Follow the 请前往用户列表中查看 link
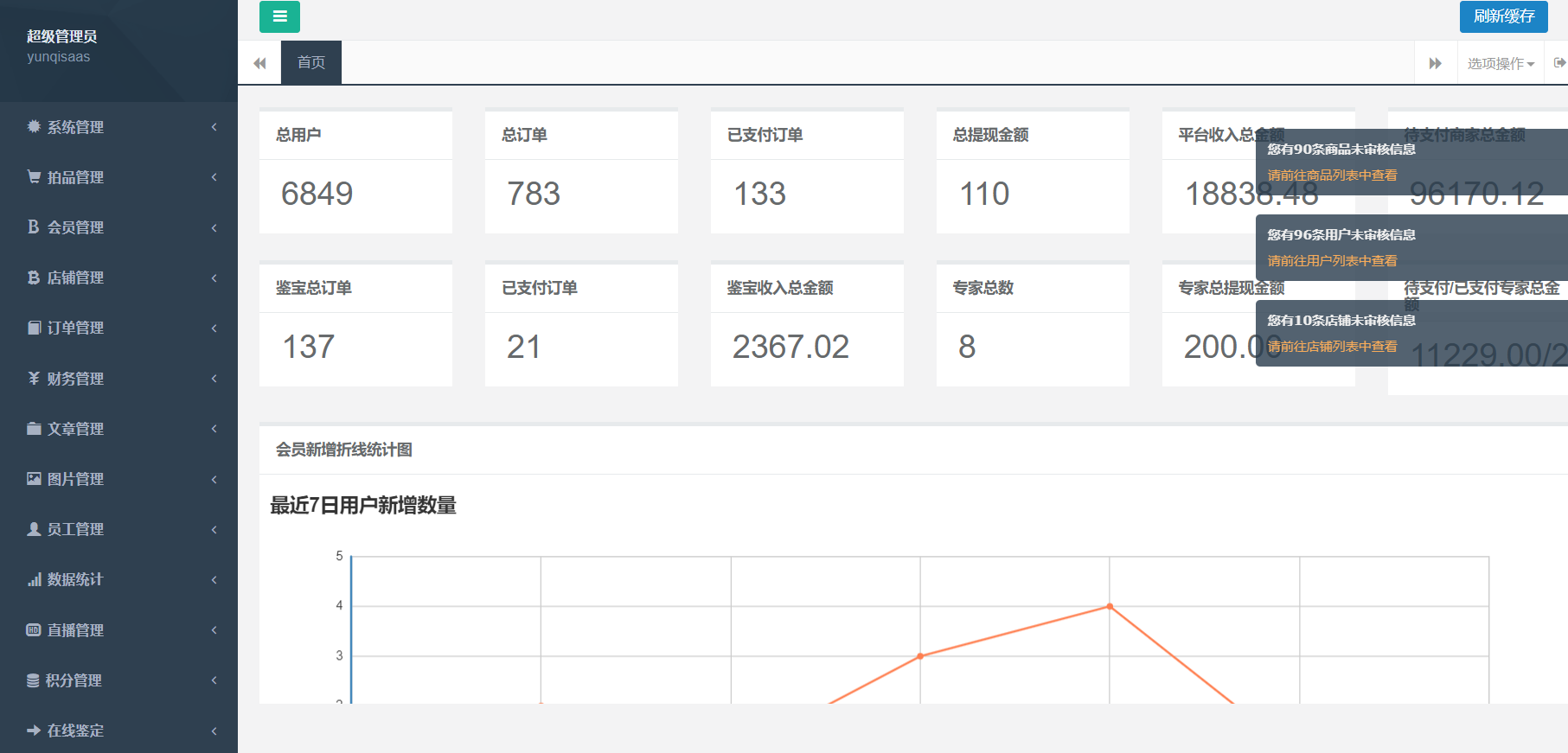The image size is (1568, 753). point(1332,261)
